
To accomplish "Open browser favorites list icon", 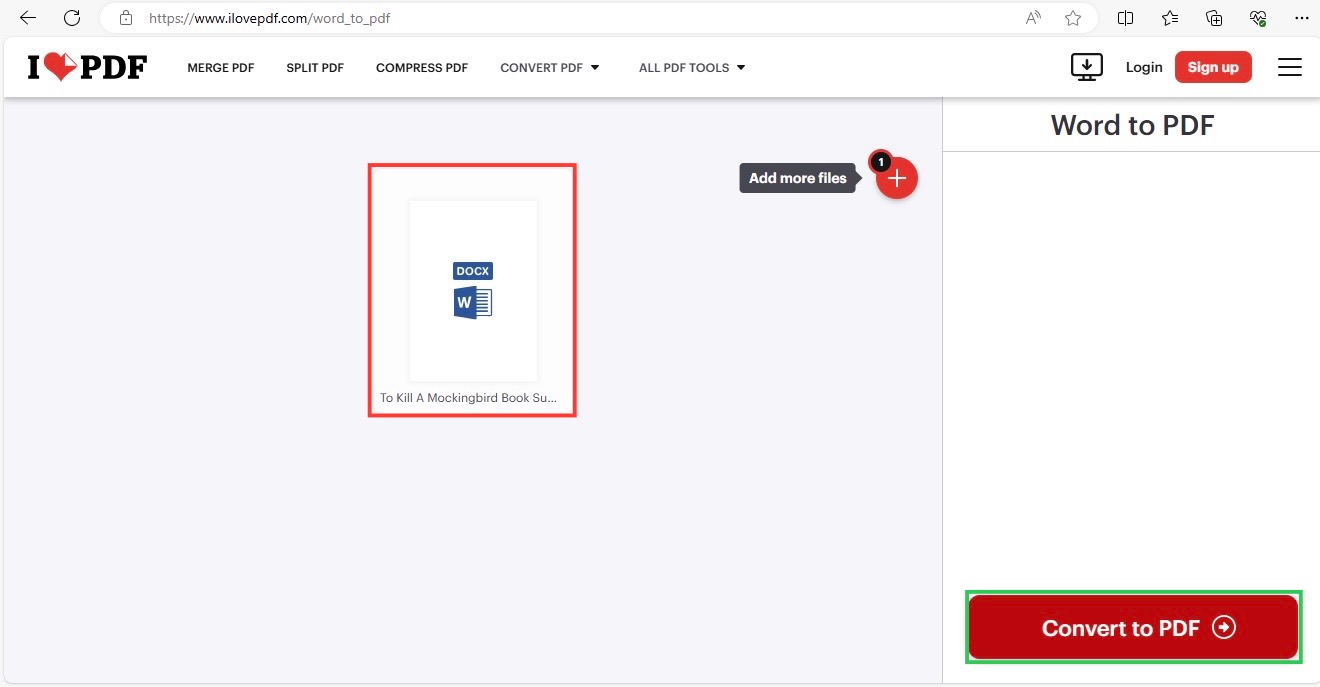I will click(1170, 18).
